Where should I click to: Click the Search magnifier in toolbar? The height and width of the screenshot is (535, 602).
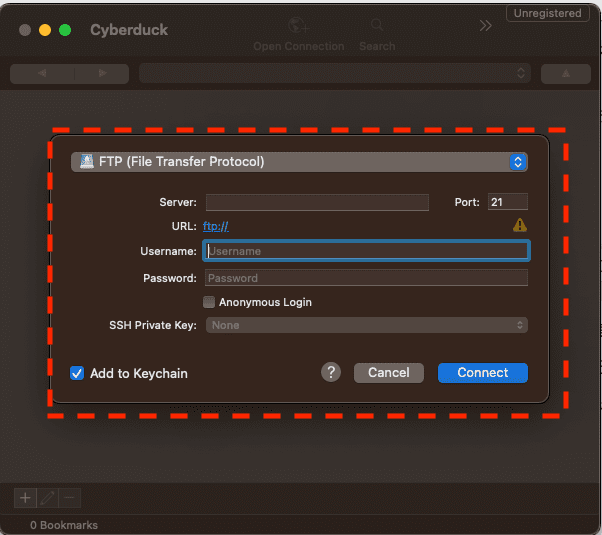pyautogui.click(x=377, y=25)
